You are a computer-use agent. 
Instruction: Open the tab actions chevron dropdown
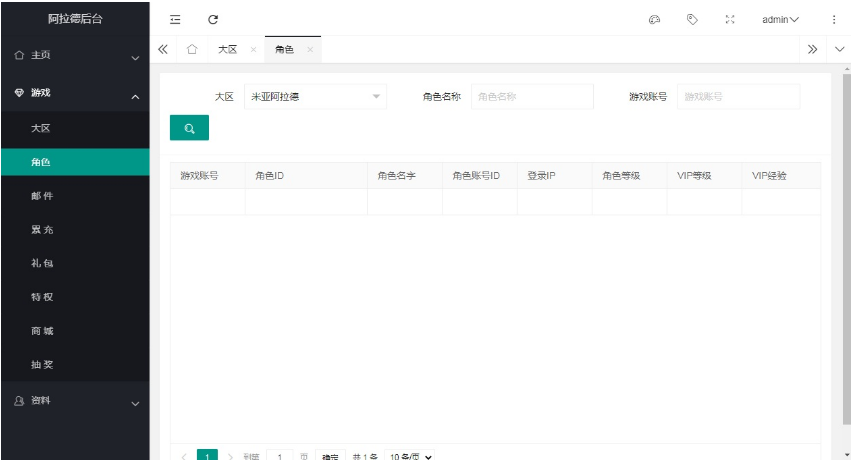click(x=838, y=49)
